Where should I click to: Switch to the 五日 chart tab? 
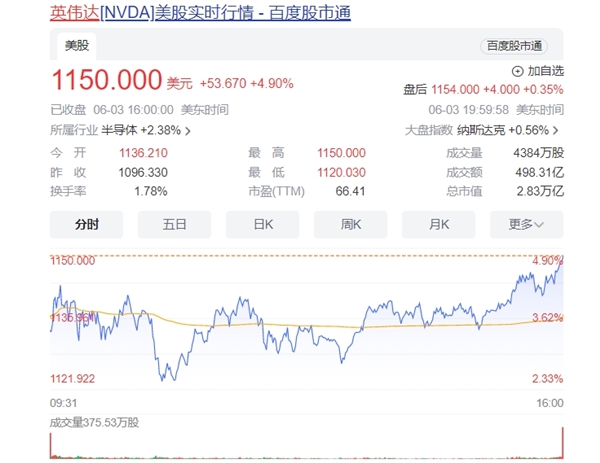pos(174,224)
